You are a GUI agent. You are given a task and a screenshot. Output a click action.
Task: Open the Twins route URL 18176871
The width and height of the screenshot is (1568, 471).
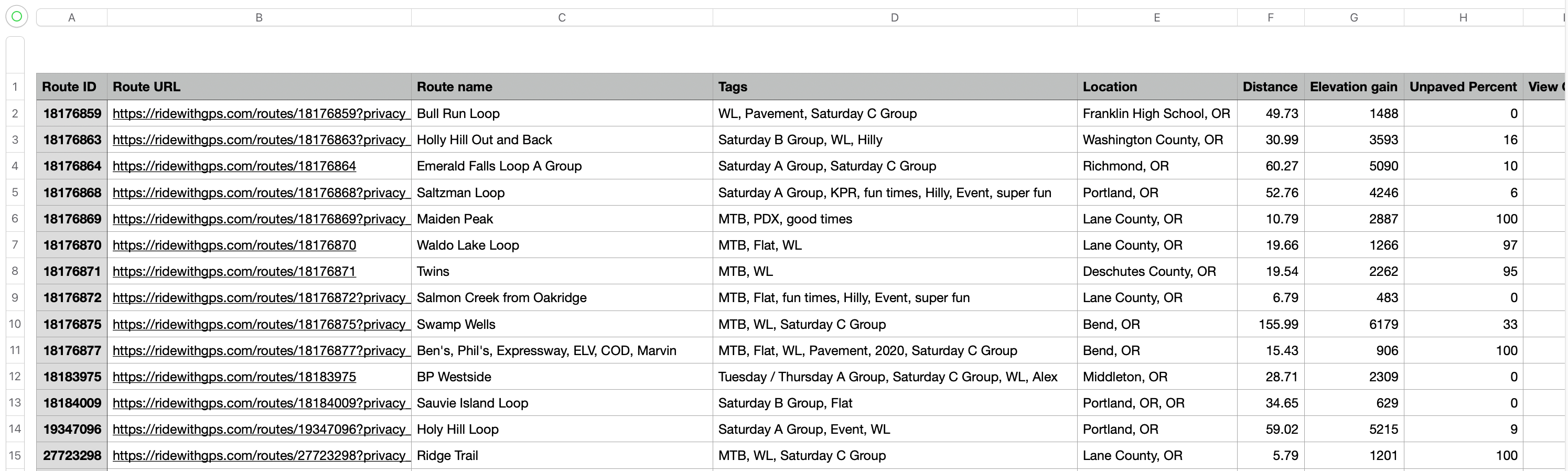pos(234,271)
